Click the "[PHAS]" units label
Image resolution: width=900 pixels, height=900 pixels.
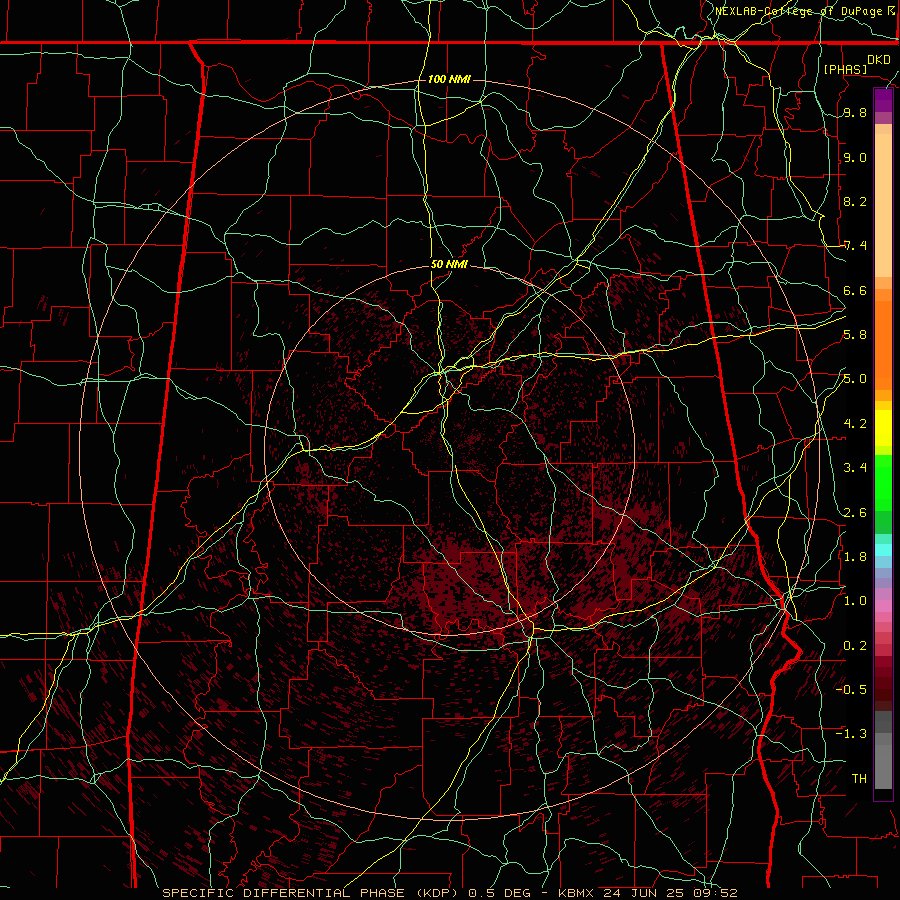click(x=845, y=69)
